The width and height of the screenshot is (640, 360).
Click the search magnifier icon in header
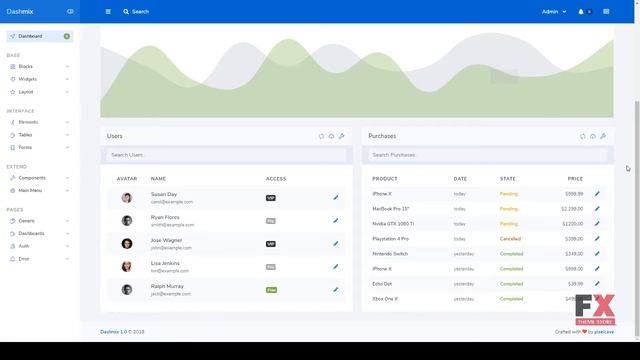[126, 11]
